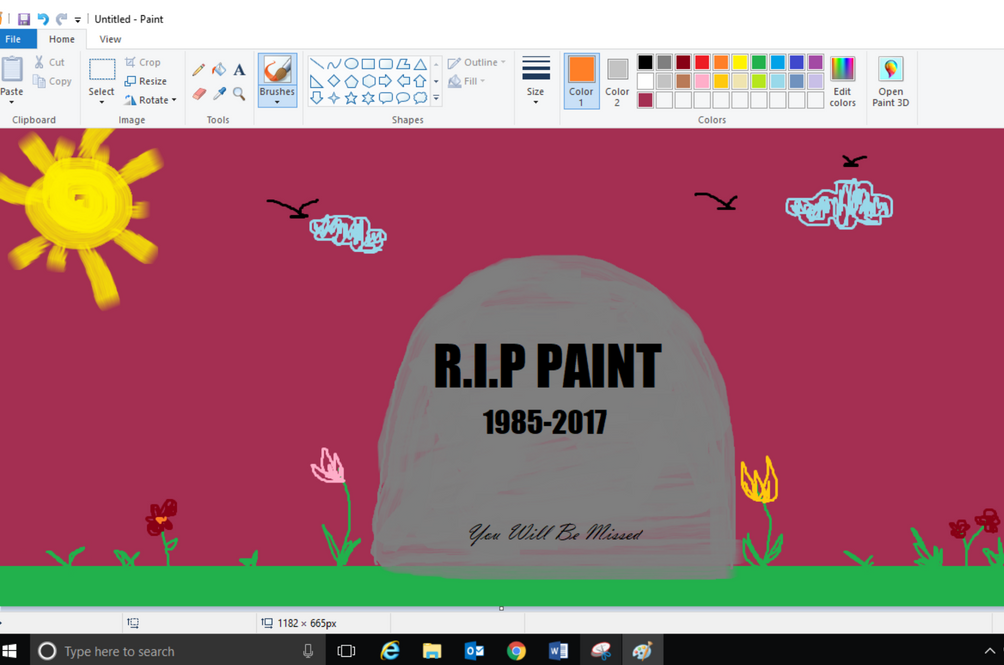The width and height of the screenshot is (1004, 665).
Task: Open the Size dropdown
Action: pos(536,81)
